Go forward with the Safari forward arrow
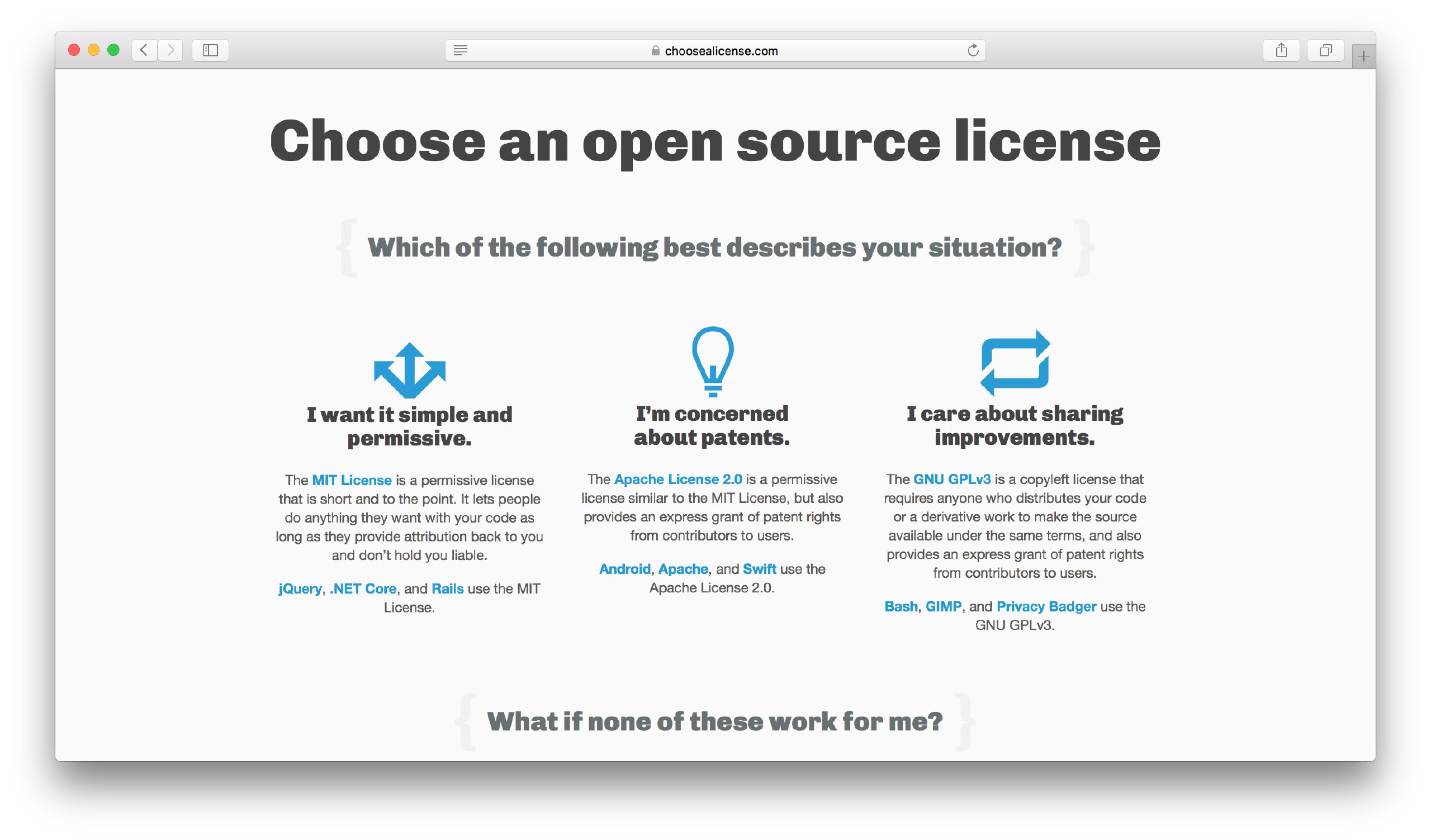Viewport: 1431px width, 840px height. click(170, 50)
